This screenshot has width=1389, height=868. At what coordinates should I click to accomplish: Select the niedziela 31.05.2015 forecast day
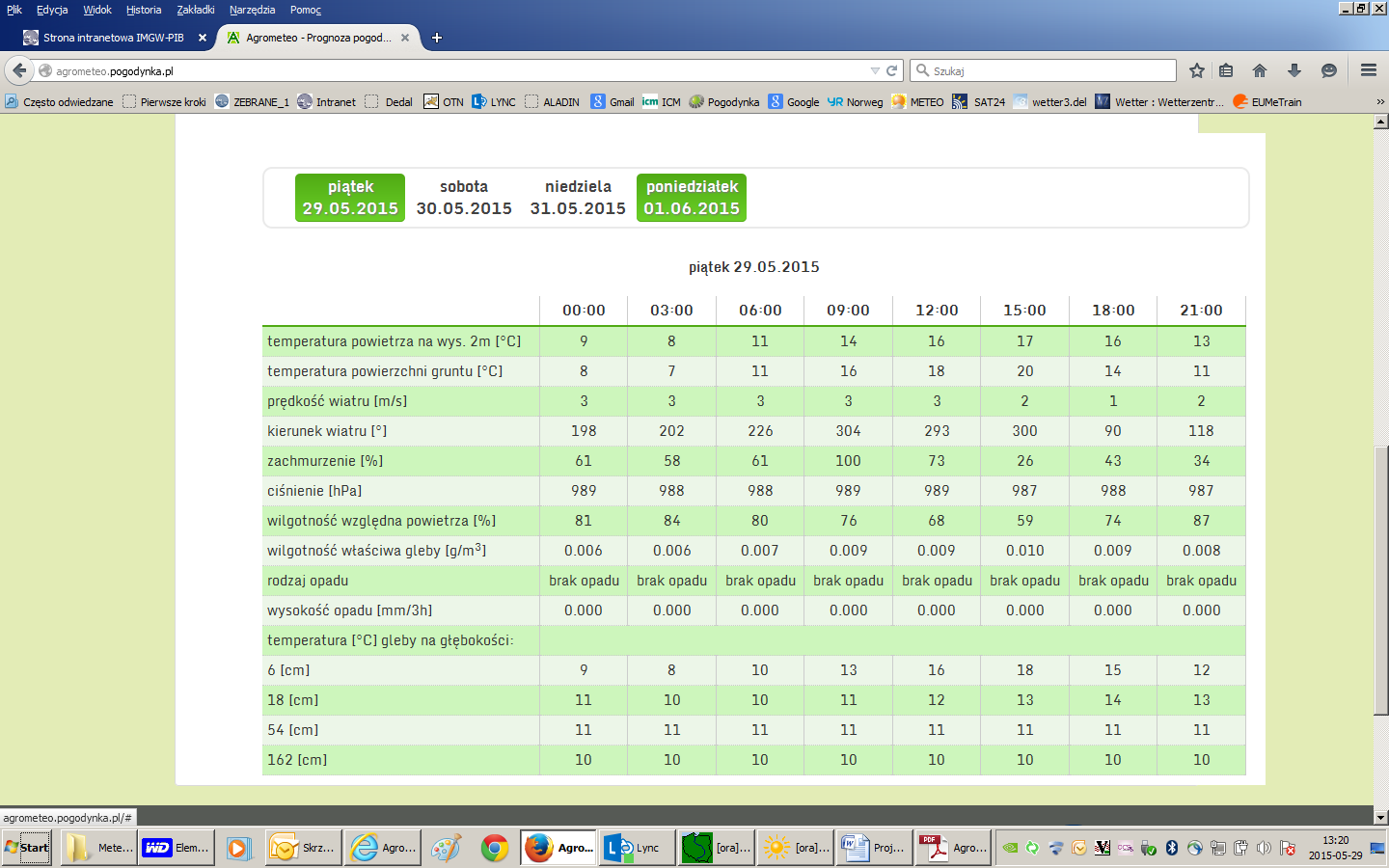click(x=578, y=198)
